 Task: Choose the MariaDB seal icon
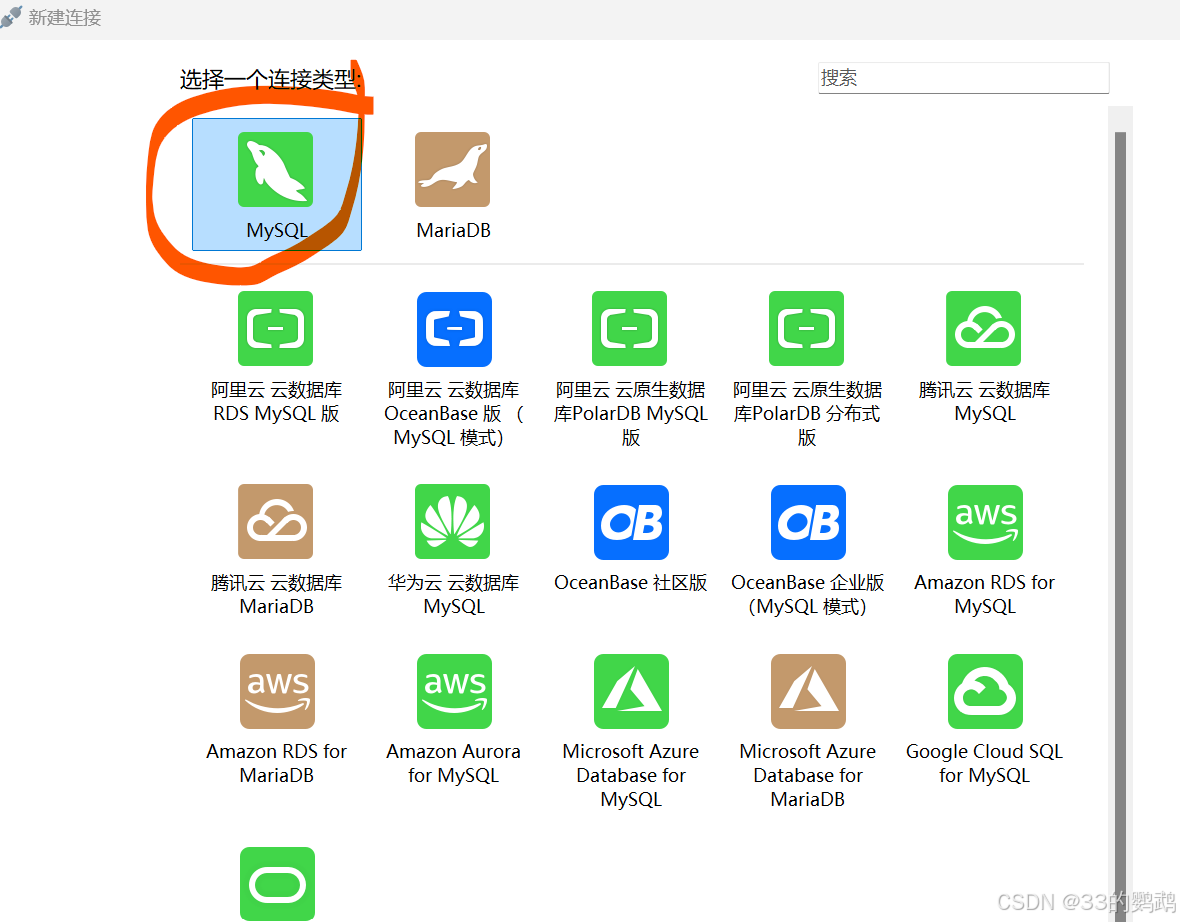click(452, 169)
